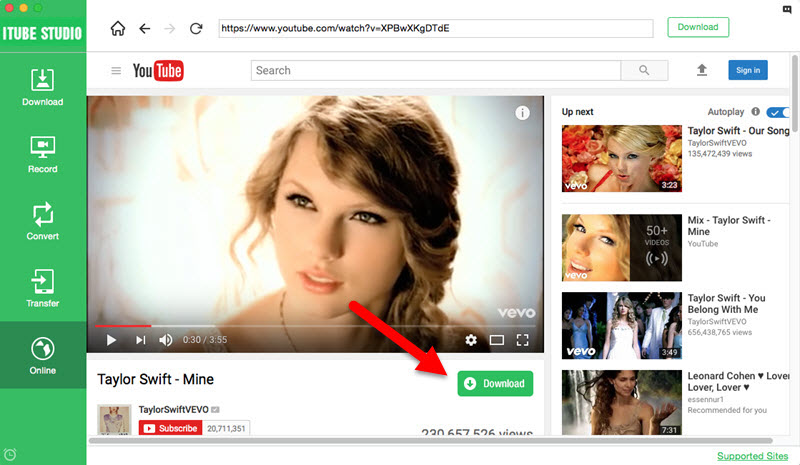Click the Autoplay info icon
The width and height of the screenshot is (800, 465).
[756, 111]
